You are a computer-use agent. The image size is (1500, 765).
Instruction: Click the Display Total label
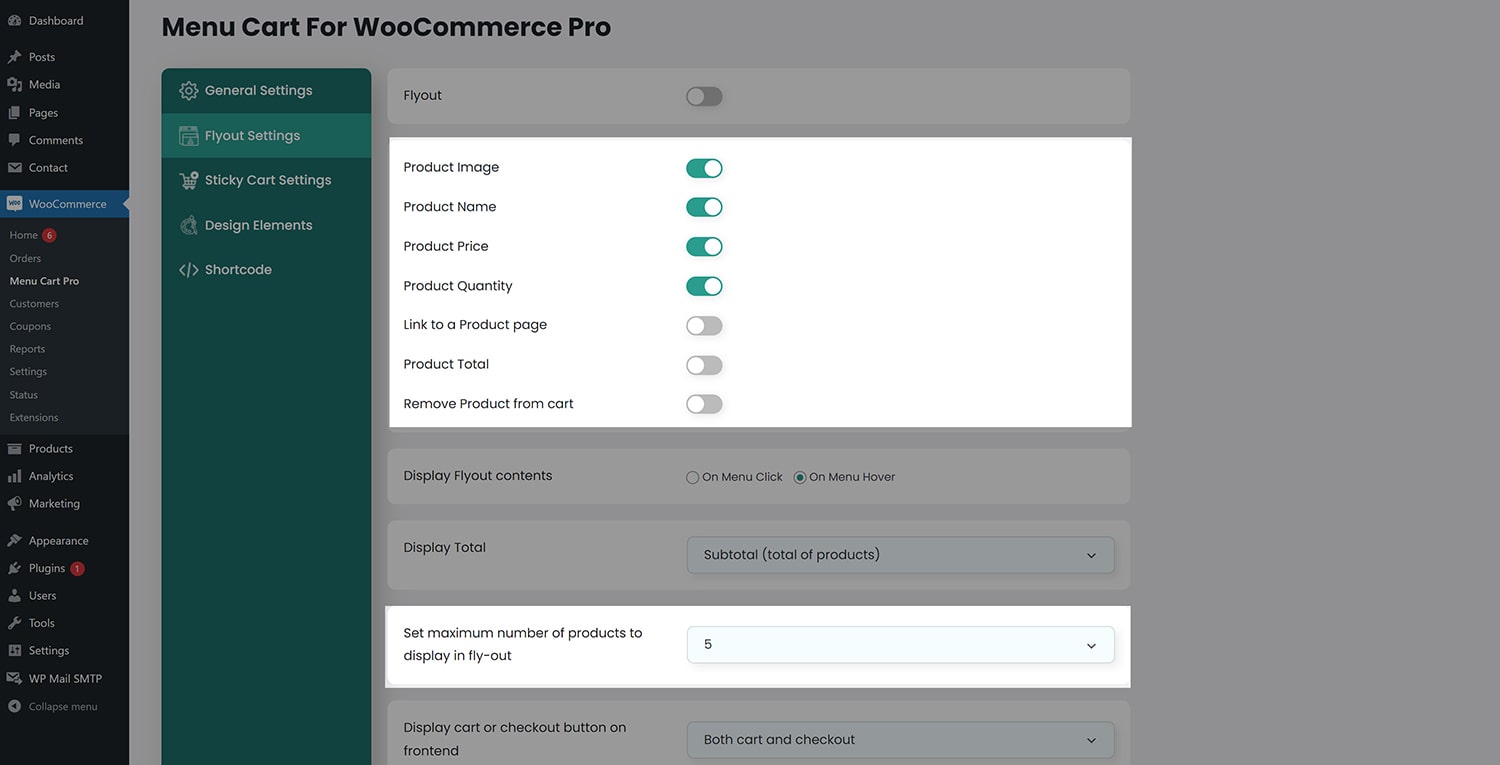445,548
